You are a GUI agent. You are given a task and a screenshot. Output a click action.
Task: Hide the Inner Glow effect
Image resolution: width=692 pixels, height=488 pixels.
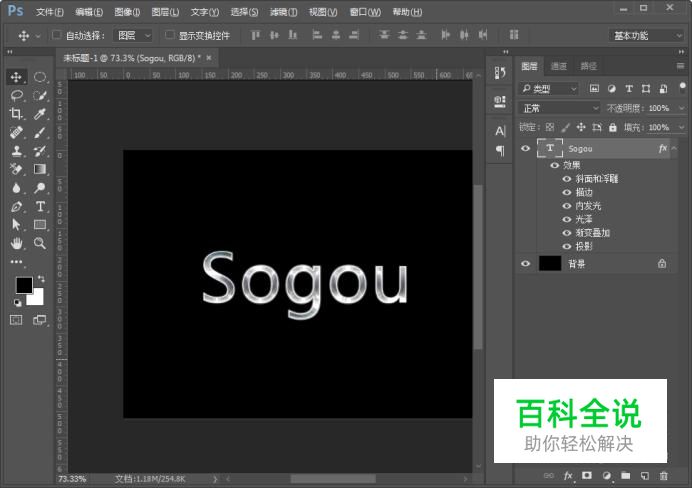click(x=567, y=206)
